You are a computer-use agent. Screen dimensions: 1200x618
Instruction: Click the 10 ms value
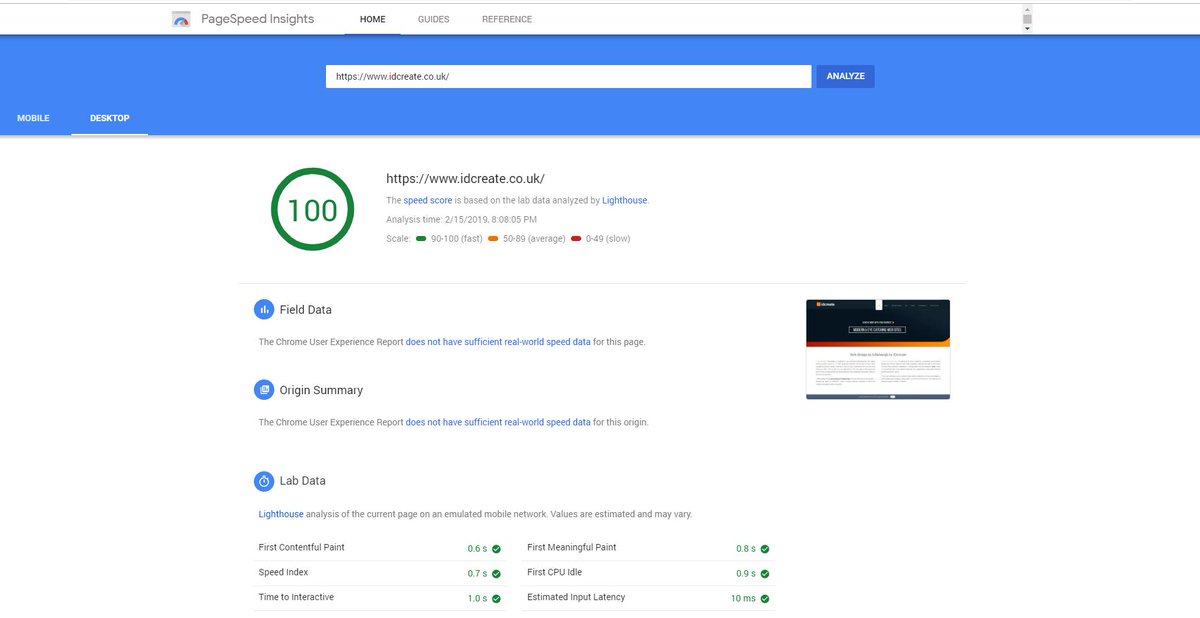(x=743, y=599)
